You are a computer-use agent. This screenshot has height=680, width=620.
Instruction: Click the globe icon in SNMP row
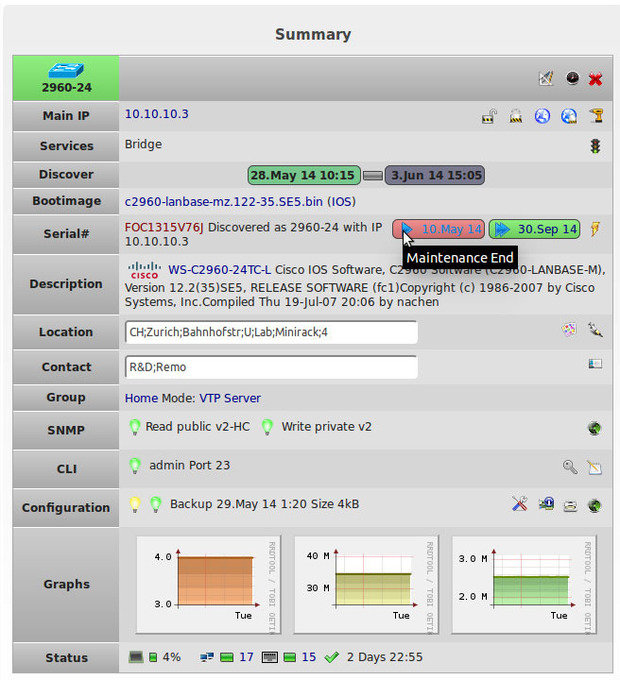tap(595, 428)
